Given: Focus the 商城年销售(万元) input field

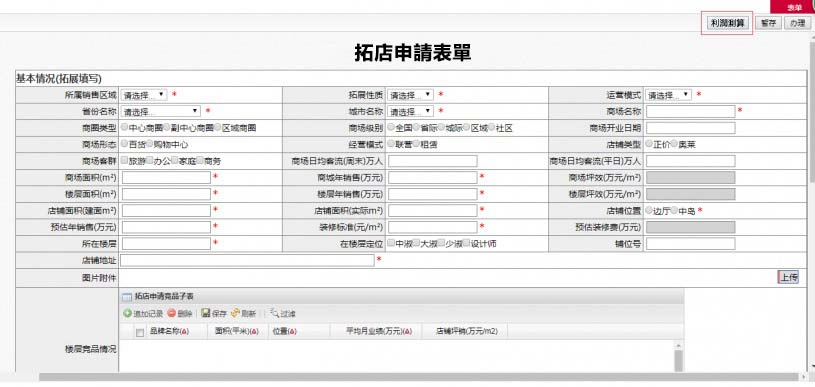Looking at the screenshot, I should 432,178.
